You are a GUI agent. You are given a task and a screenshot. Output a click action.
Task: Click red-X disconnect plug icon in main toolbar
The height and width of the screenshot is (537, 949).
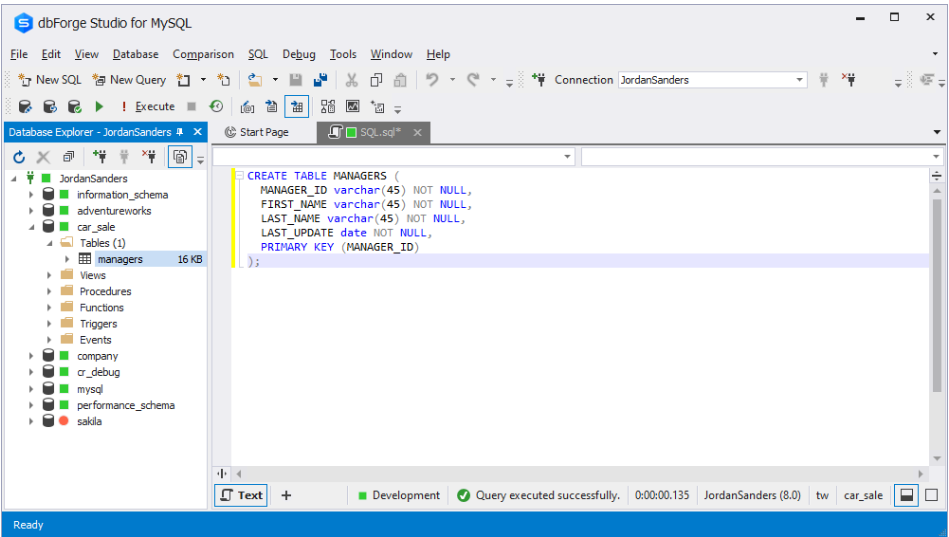coord(849,80)
